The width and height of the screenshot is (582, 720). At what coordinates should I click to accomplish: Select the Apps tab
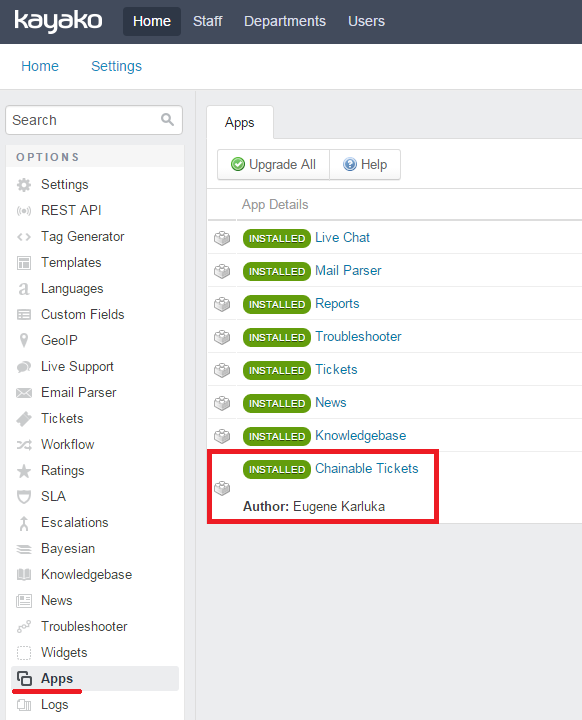pos(240,123)
